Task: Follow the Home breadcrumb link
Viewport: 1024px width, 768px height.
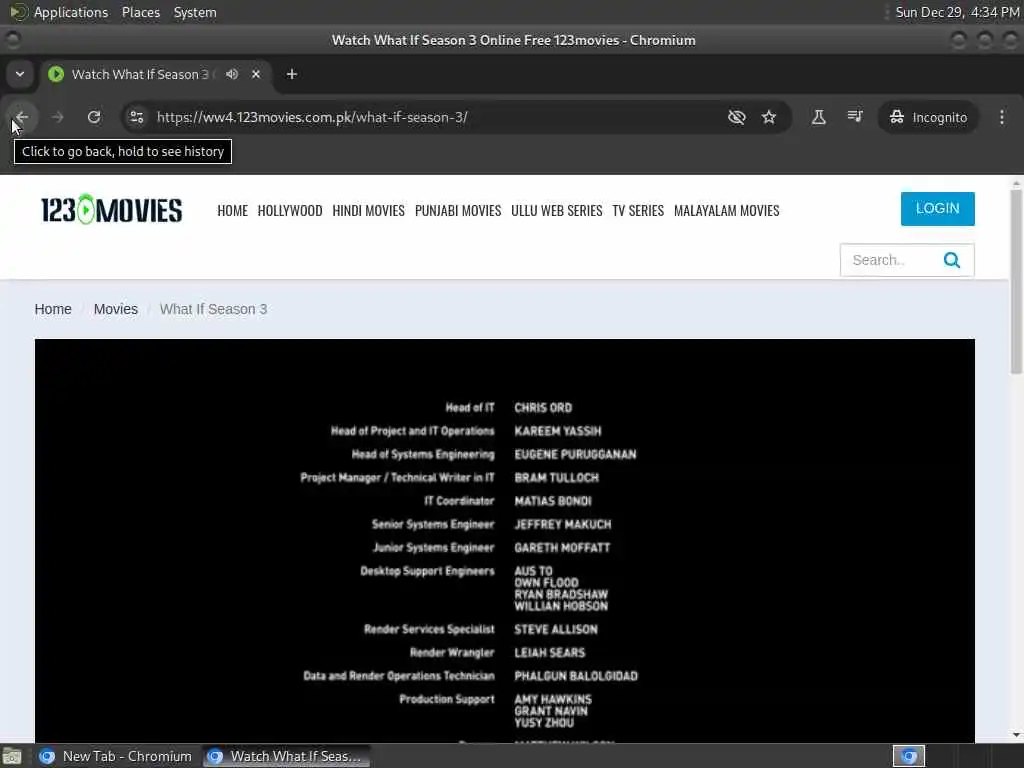Action: point(53,310)
